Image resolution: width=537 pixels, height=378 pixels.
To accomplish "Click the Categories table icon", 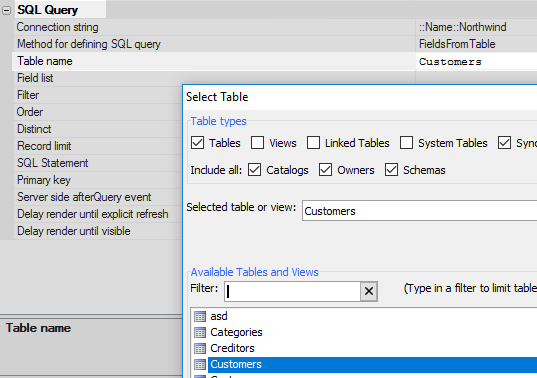I will pos(200,332).
